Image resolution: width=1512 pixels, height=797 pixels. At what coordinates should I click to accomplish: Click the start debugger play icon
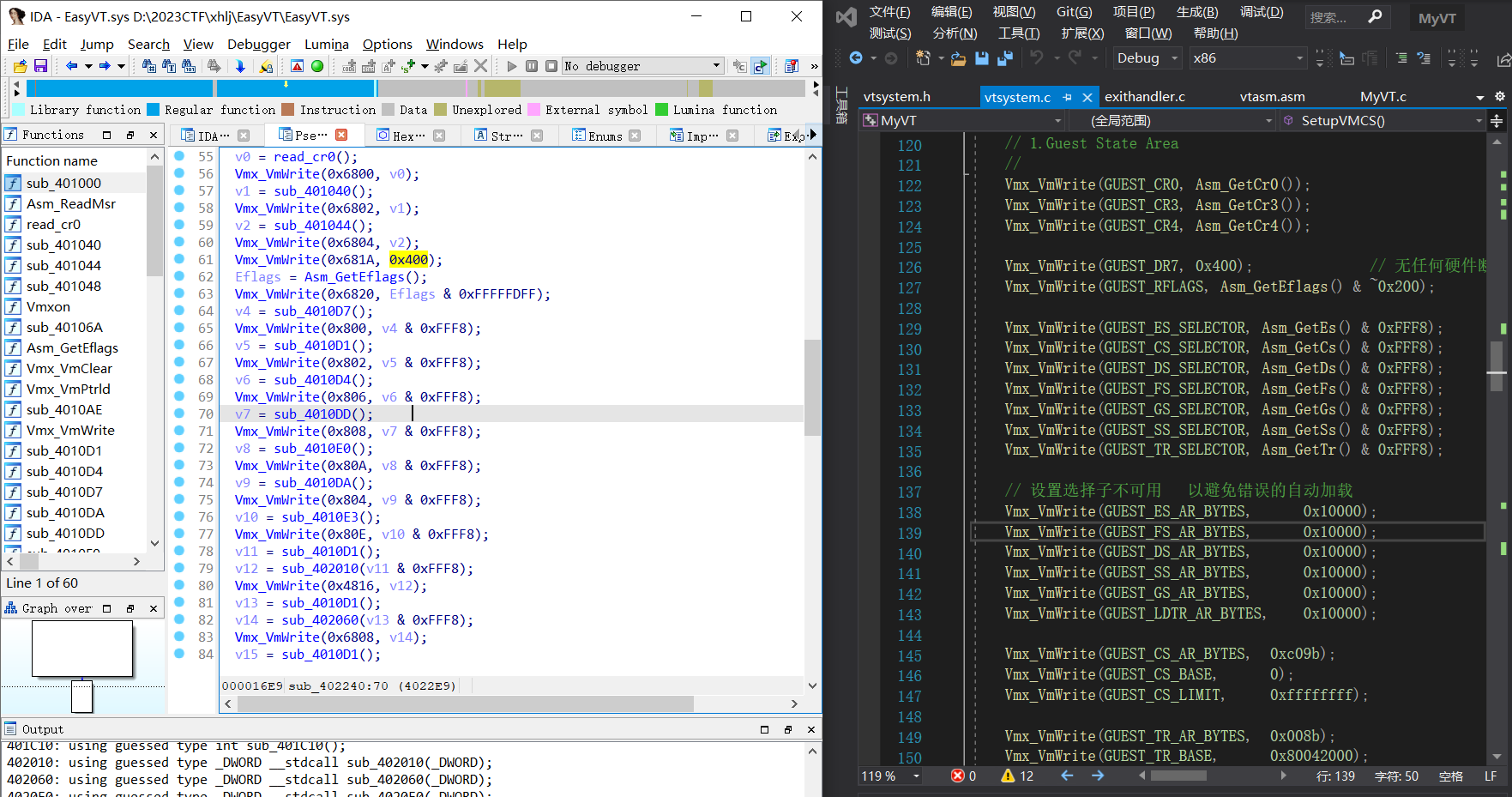pos(512,66)
